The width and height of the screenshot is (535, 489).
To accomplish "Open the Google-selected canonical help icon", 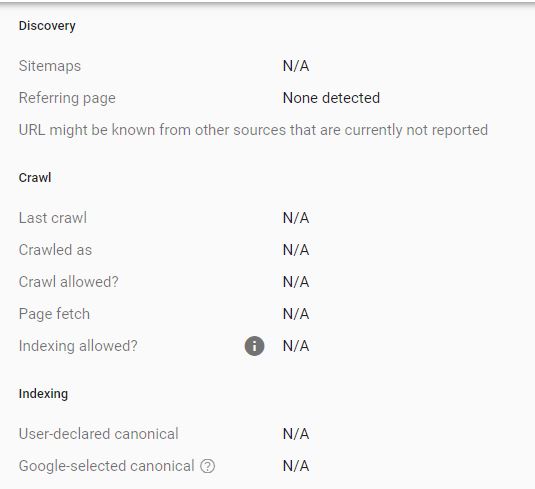I will point(207,466).
